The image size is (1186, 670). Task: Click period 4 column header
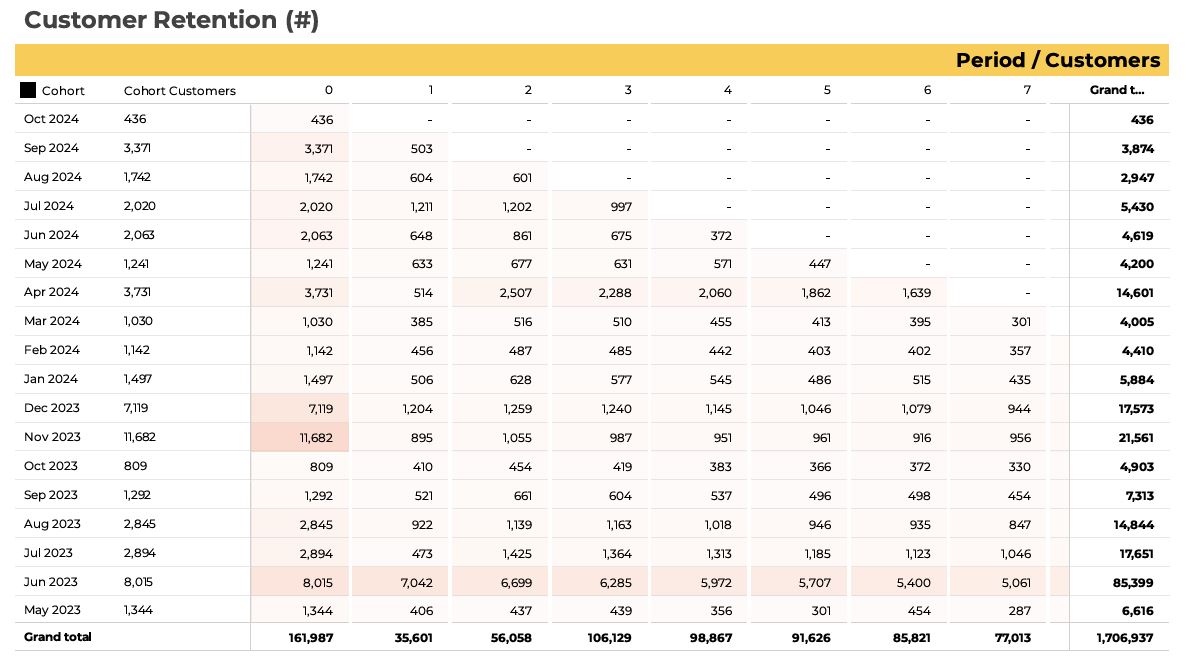tap(728, 90)
